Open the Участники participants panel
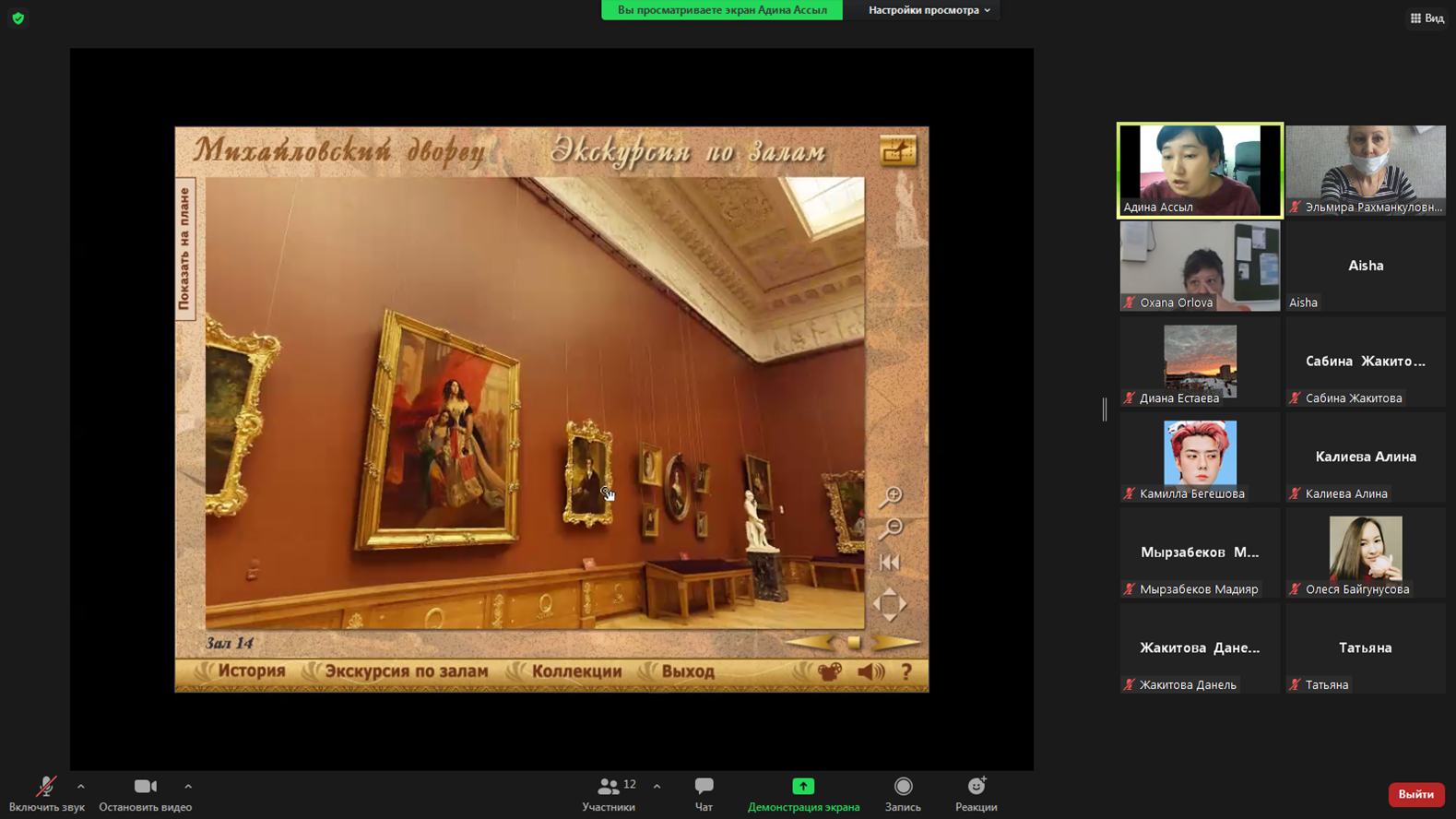This screenshot has width=1456, height=819. (609, 794)
